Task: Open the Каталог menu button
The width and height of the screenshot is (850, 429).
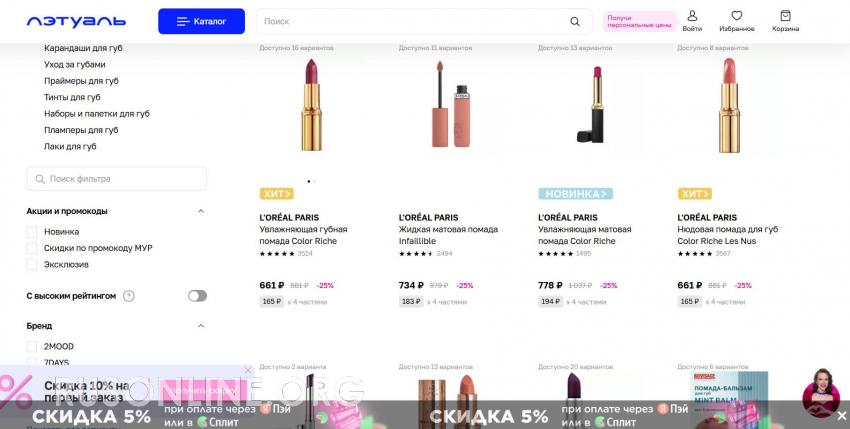Action: 202,22
